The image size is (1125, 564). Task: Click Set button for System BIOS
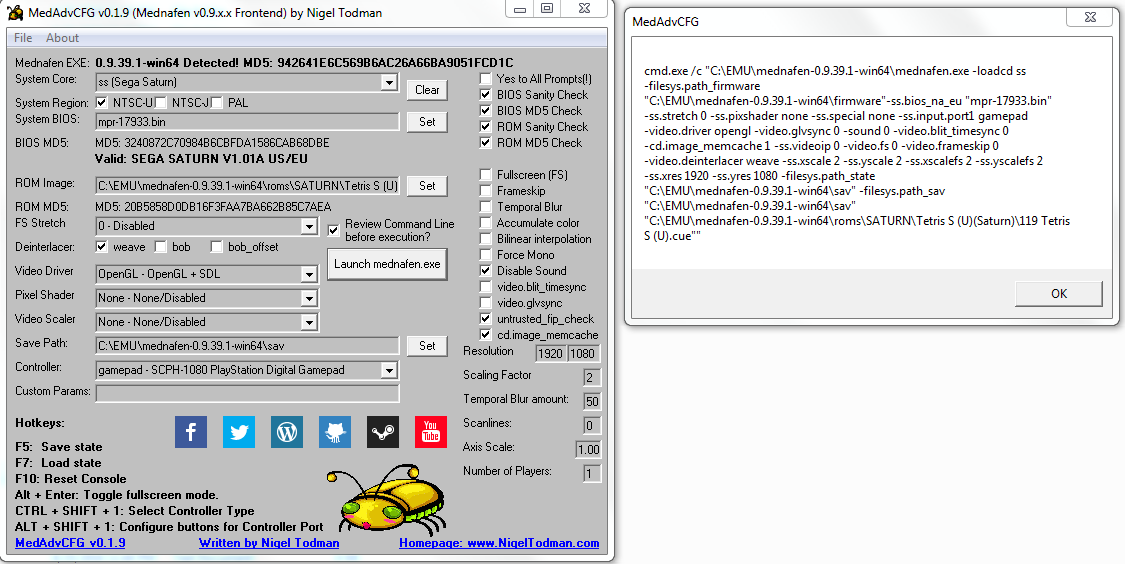pyautogui.click(x=427, y=122)
